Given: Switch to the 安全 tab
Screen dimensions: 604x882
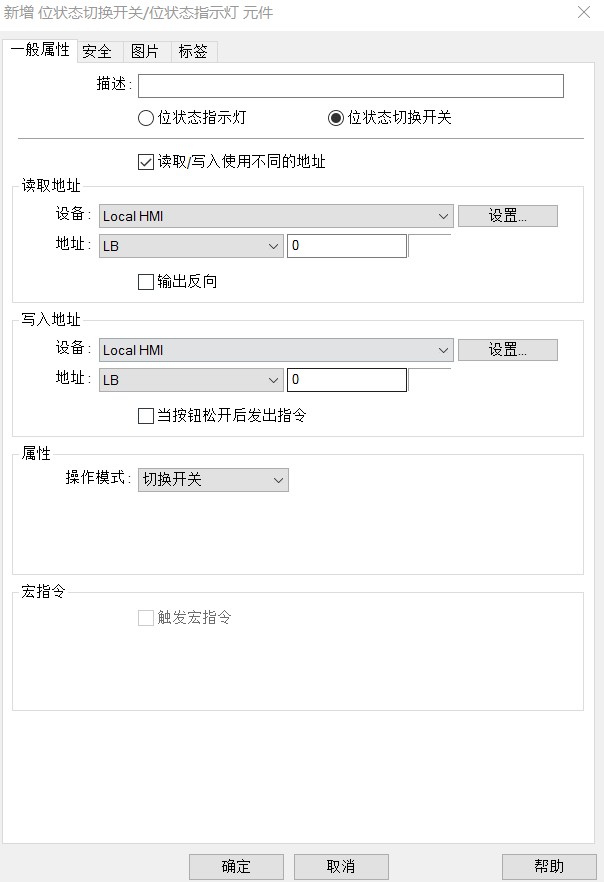Looking at the screenshot, I should [x=97, y=52].
